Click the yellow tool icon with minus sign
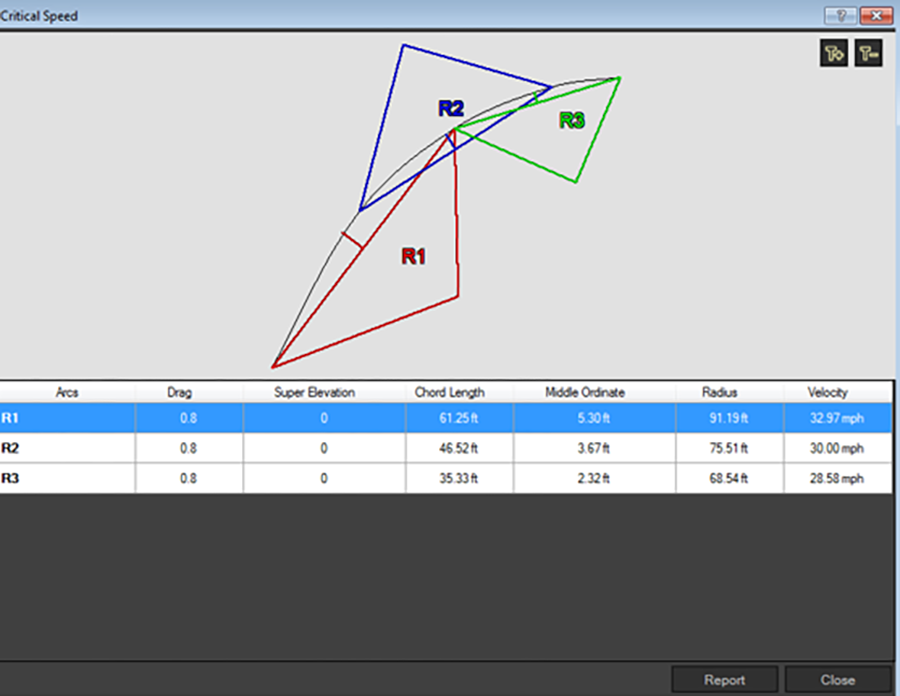Image resolution: width=900 pixels, height=696 pixels. (x=867, y=54)
